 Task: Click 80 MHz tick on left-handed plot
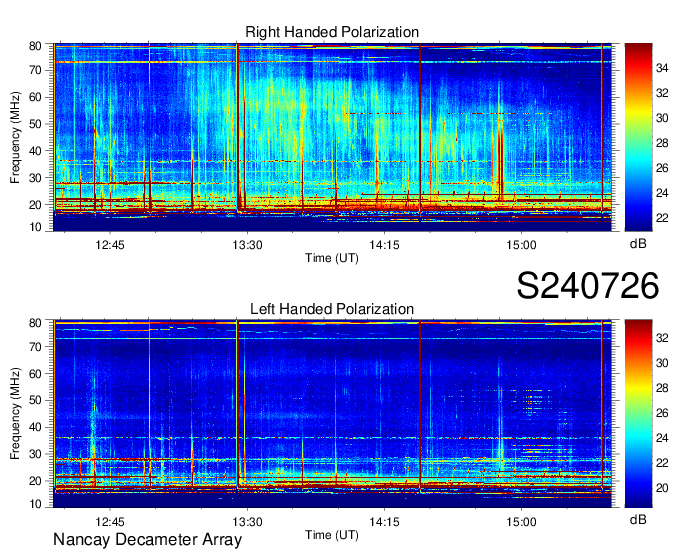click(x=35, y=323)
